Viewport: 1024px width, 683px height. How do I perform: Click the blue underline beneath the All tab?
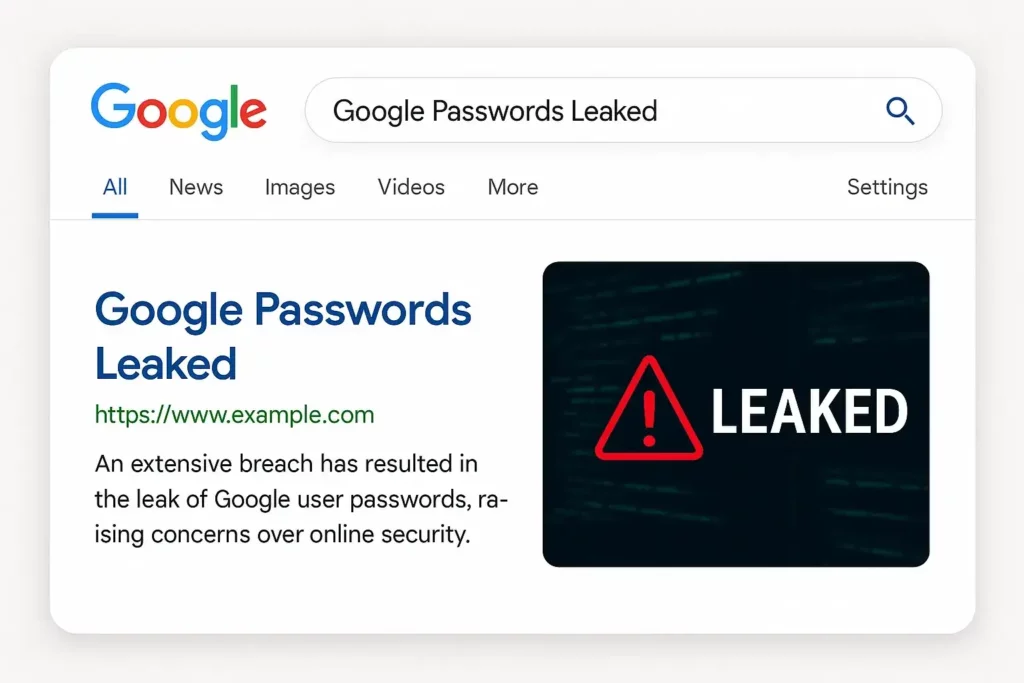tap(115, 215)
